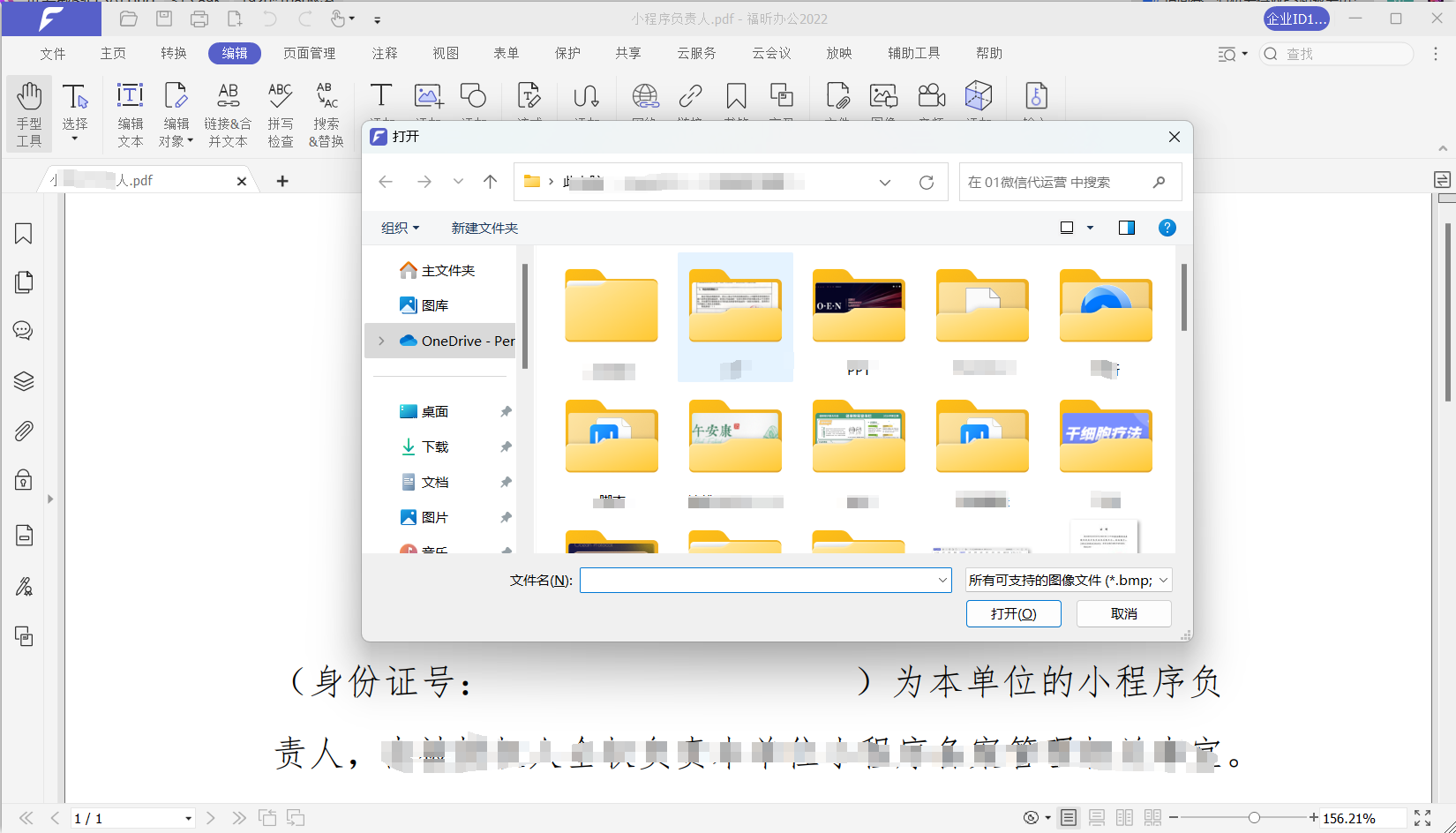Switch to the Convert (转换) tab
The image size is (1456, 833).
[x=174, y=54]
